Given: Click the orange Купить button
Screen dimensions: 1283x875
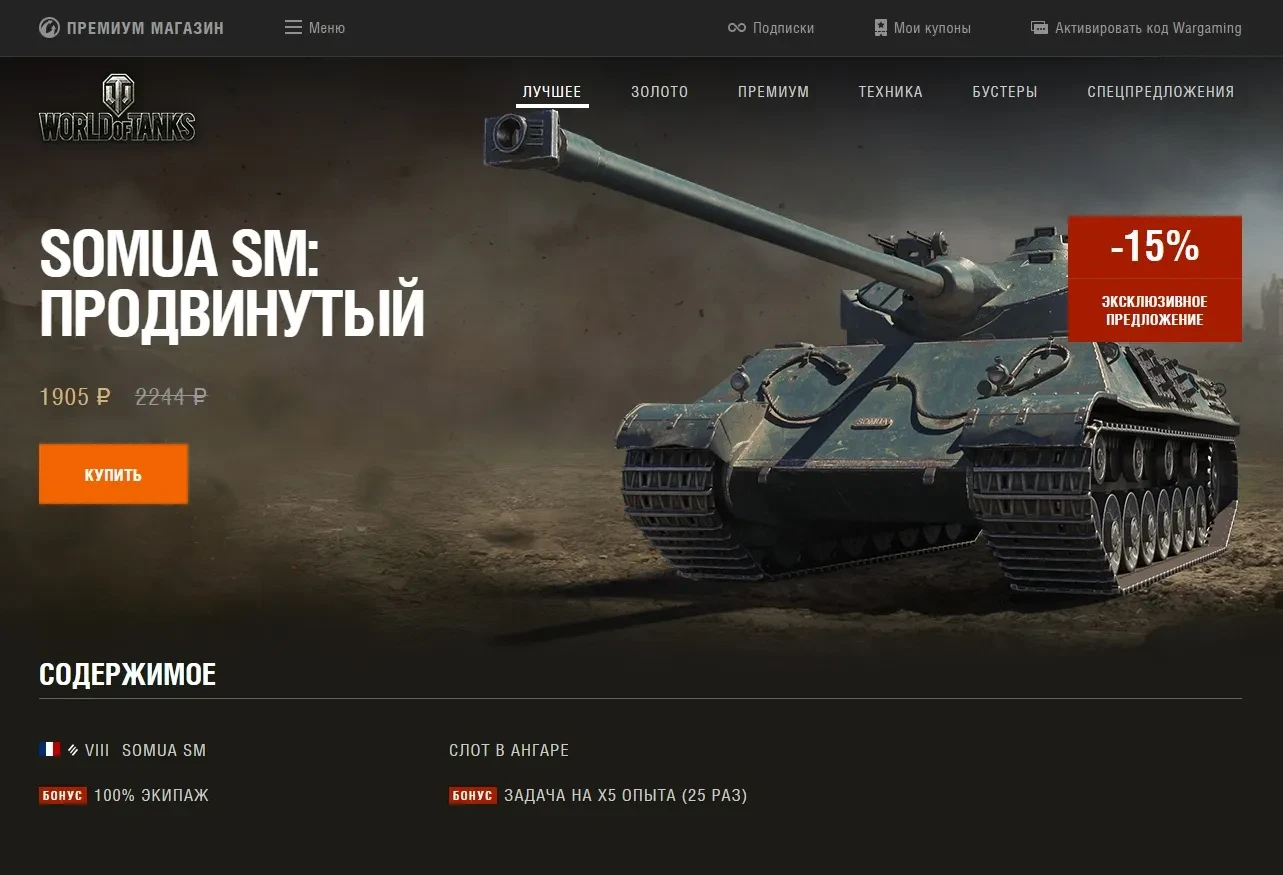Looking at the screenshot, I should tap(113, 474).
